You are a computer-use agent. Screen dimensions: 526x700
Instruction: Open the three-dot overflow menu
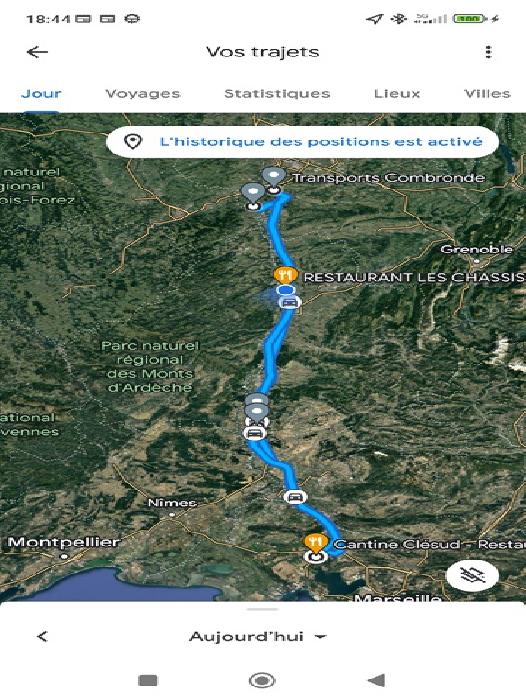click(x=488, y=52)
